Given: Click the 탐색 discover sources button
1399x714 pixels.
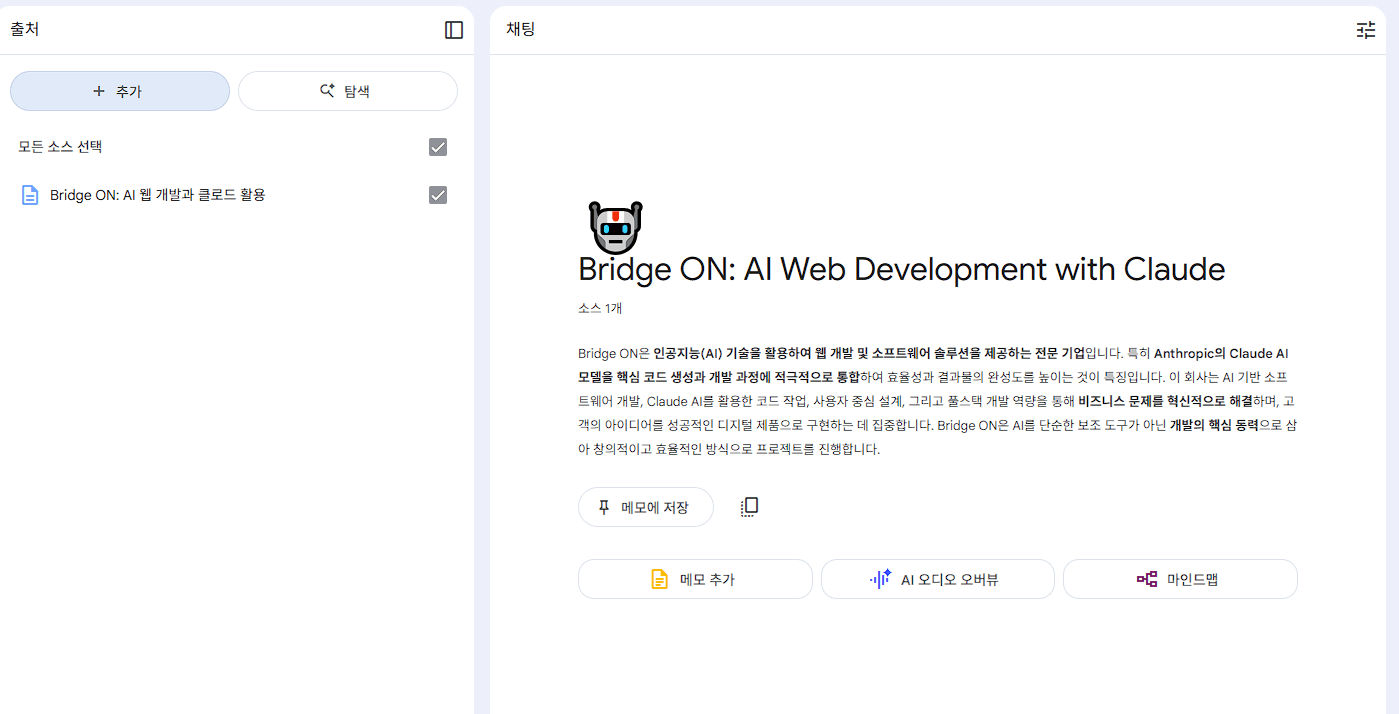Looking at the screenshot, I should [x=347, y=91].
